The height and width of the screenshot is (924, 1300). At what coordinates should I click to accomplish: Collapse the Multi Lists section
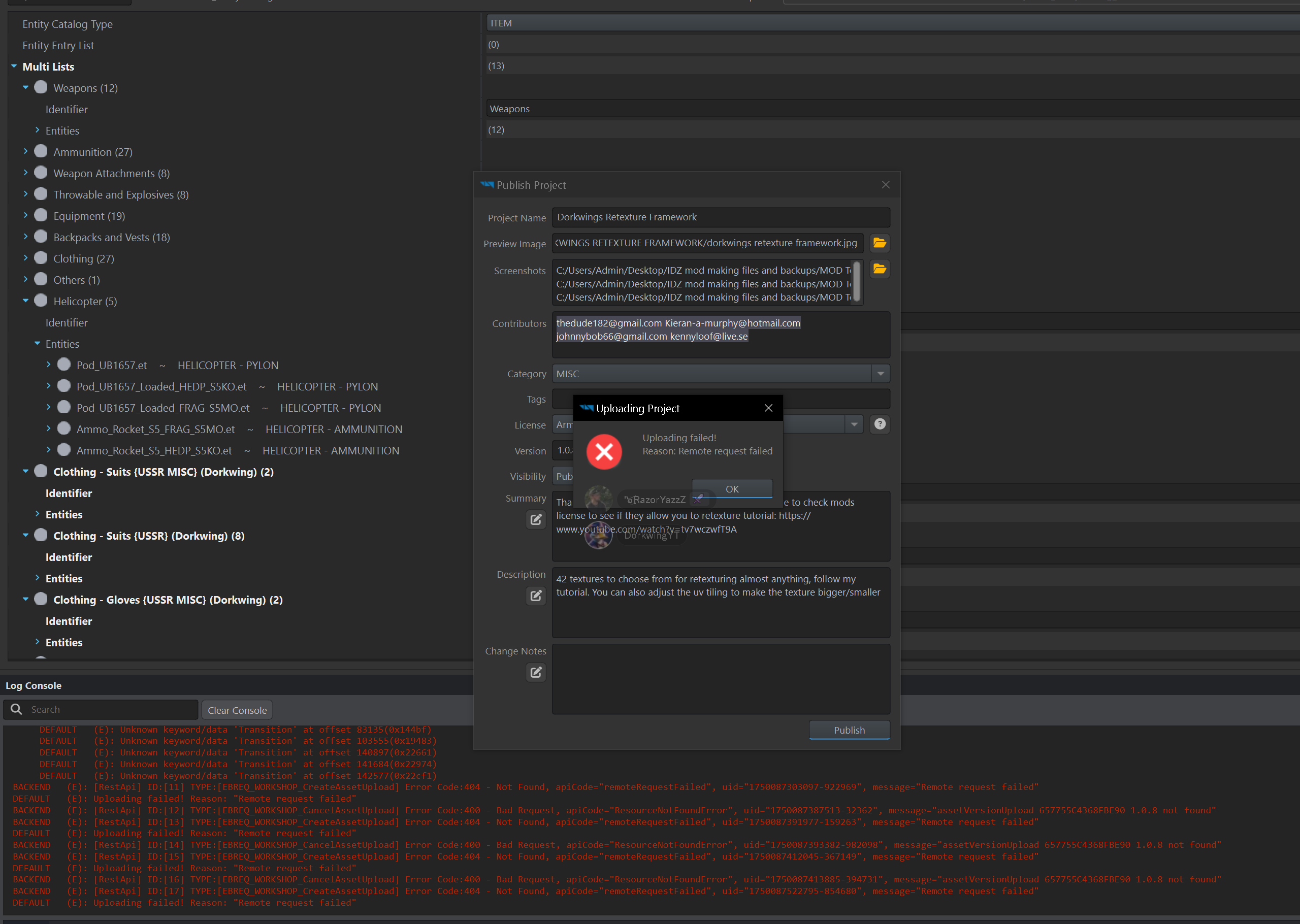point(14,66)
